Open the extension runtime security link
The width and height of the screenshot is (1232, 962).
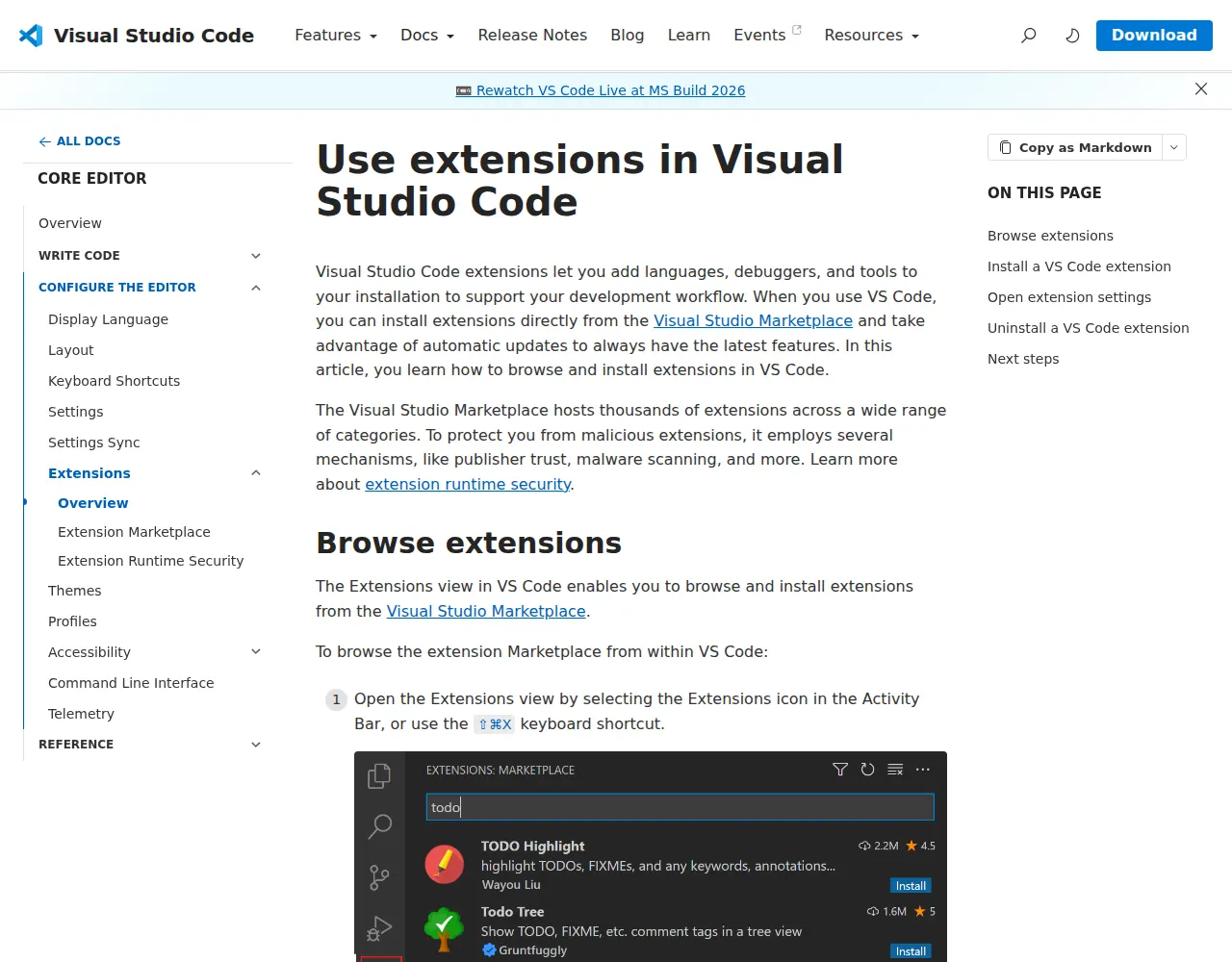tap(468, 485)
